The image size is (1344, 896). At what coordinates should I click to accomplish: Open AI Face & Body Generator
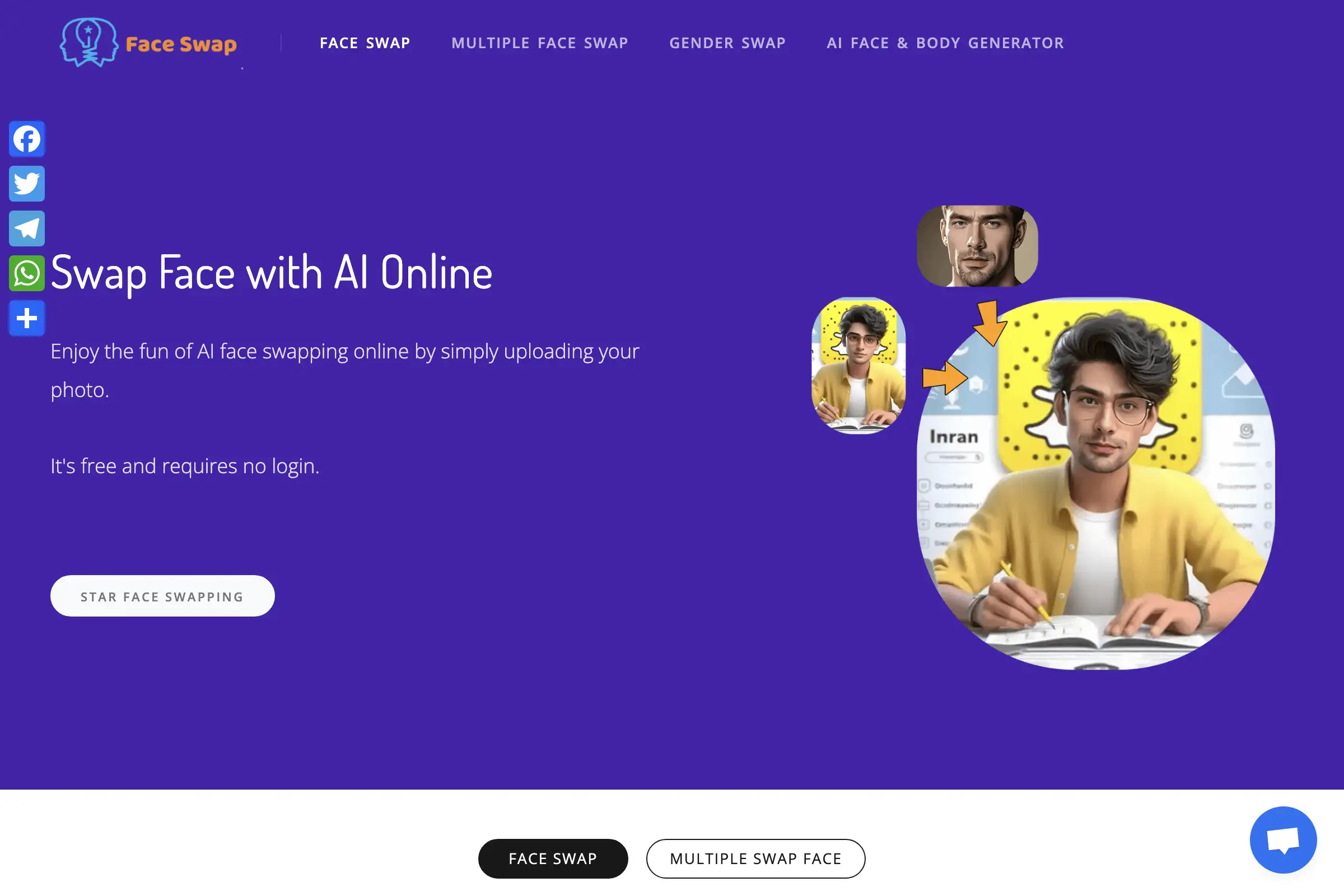(945, 43)
